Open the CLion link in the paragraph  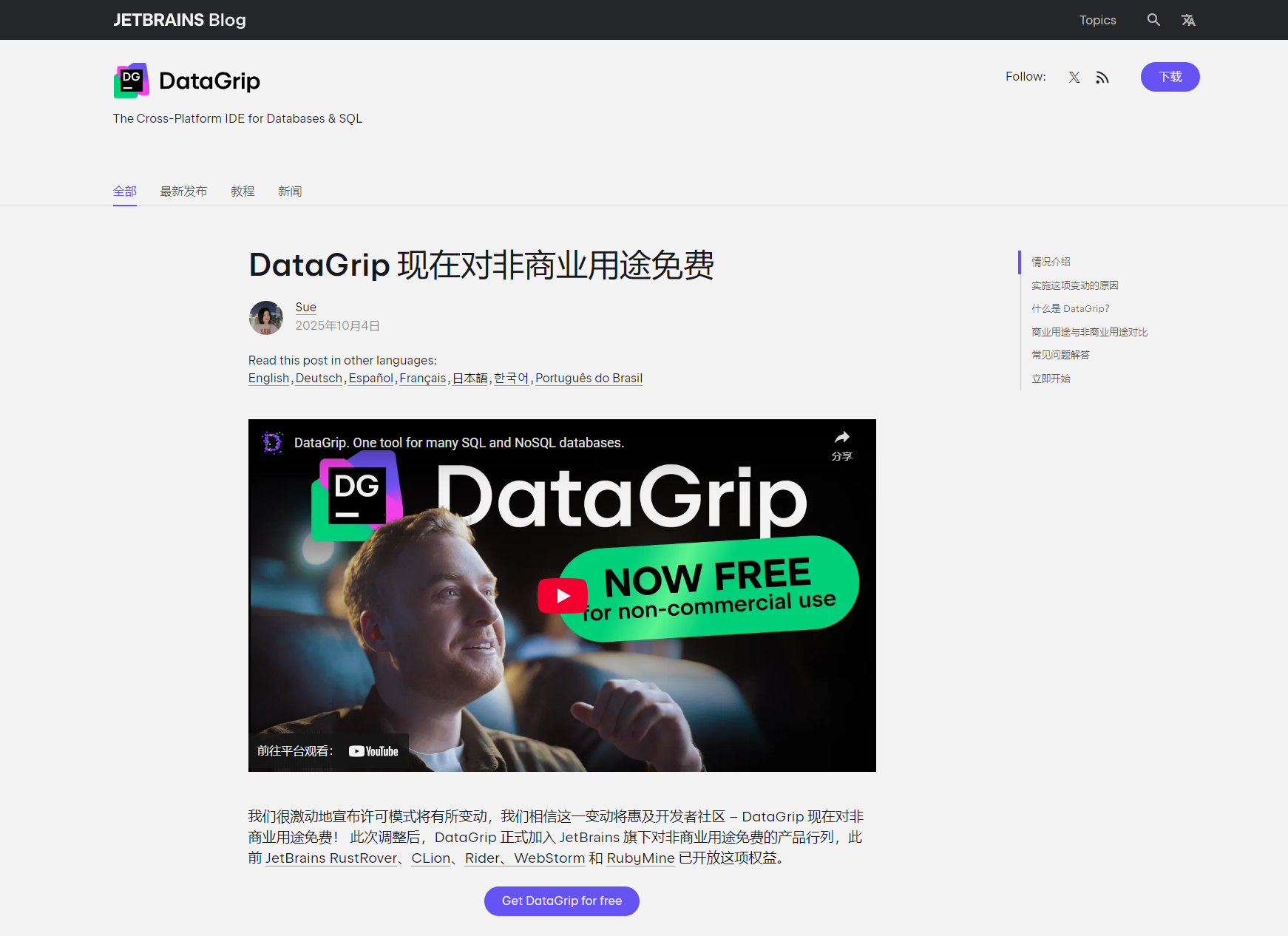tap(431, 858)
